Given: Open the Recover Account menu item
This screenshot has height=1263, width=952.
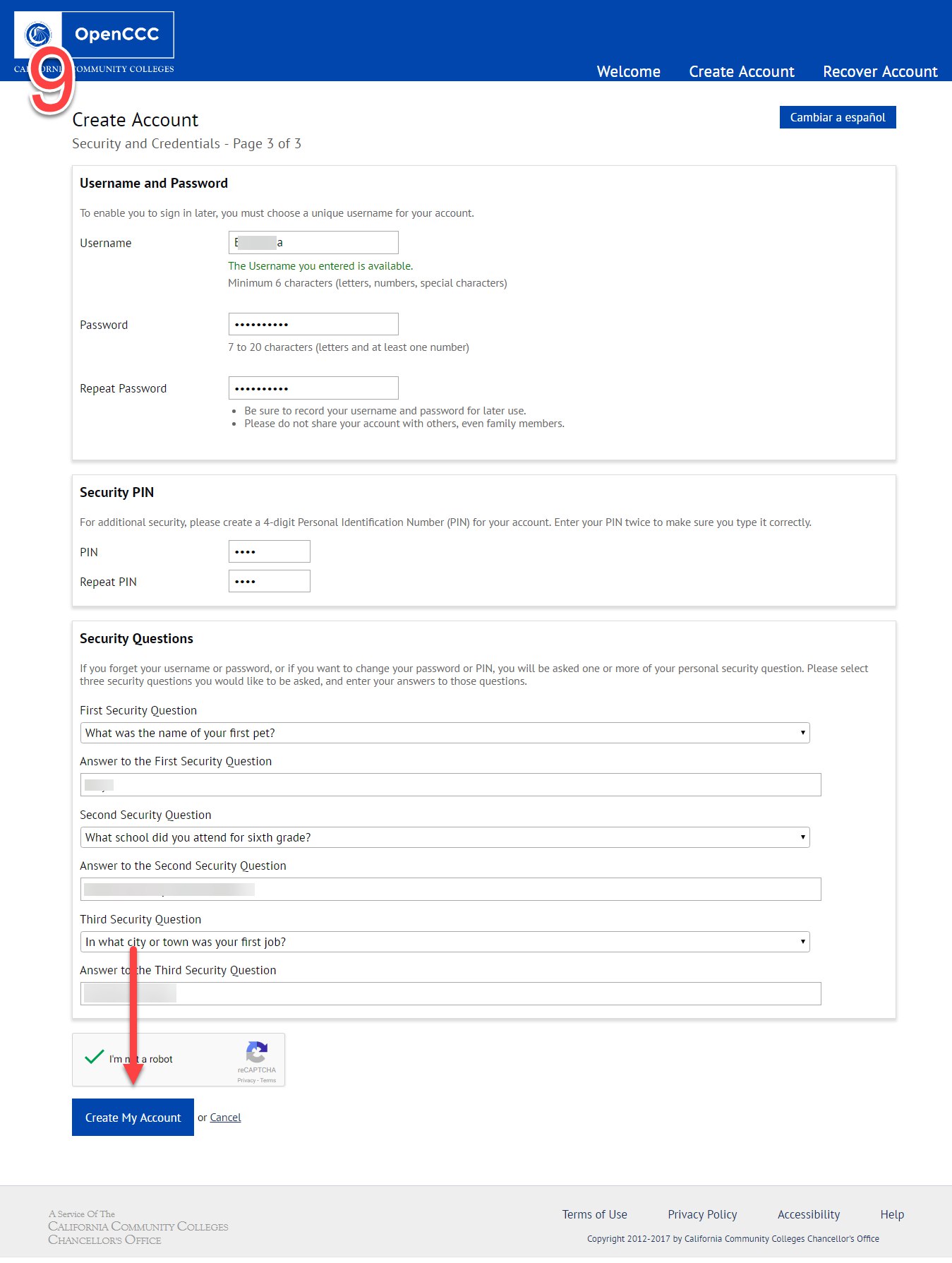Looking at the screenshot, I should pos(879,71).
